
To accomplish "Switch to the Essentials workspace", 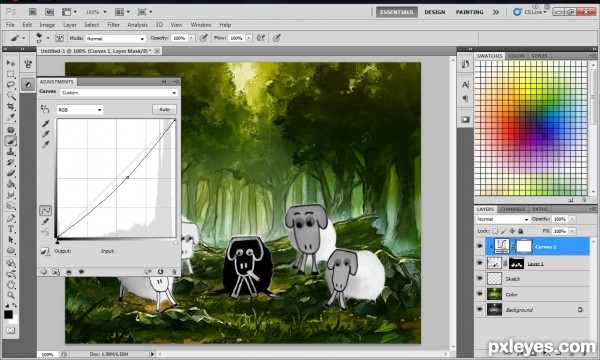I will 396,12.
